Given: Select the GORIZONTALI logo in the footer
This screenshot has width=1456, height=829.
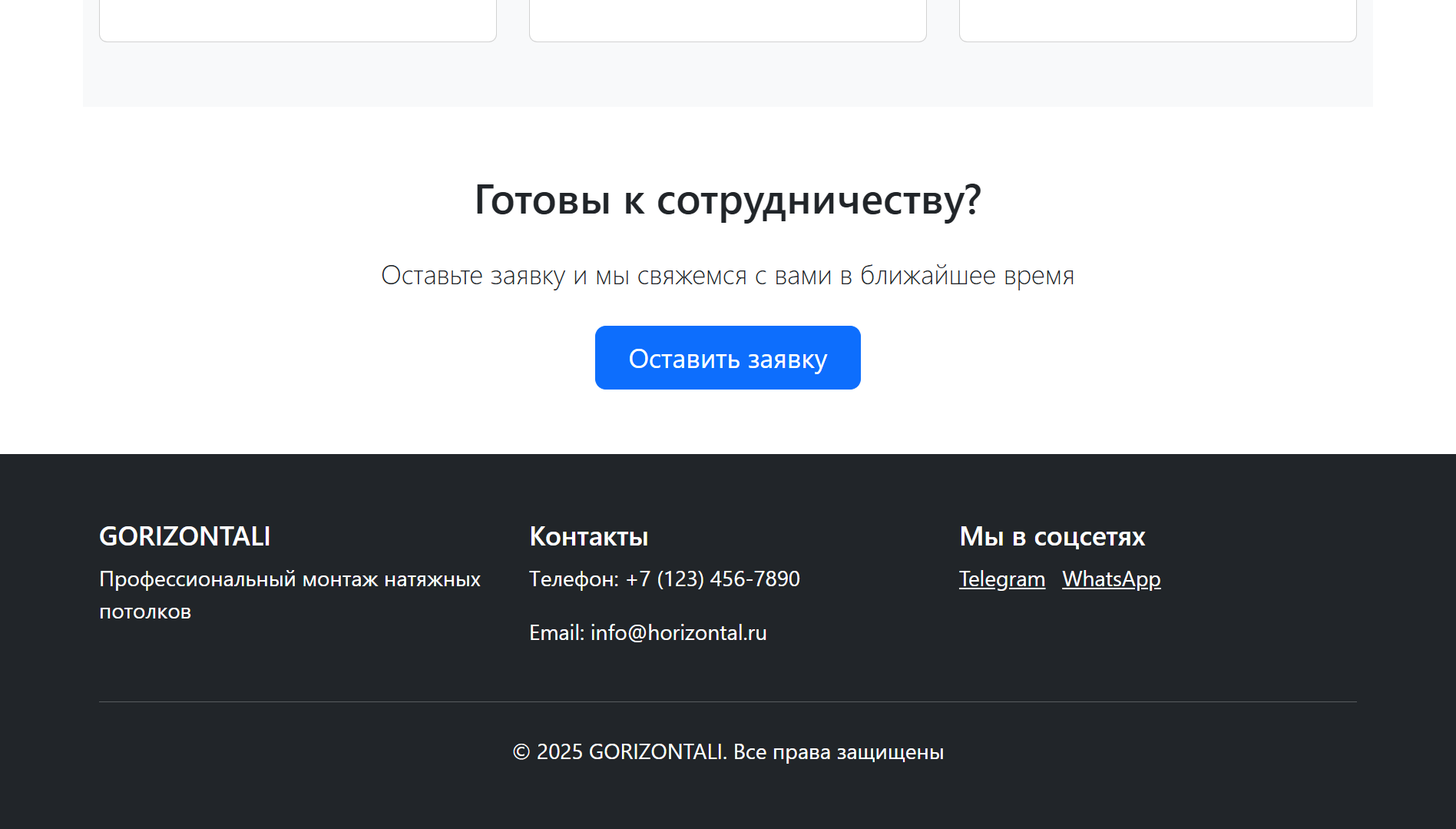Looking at the screenshot, I should coord(184,536).
